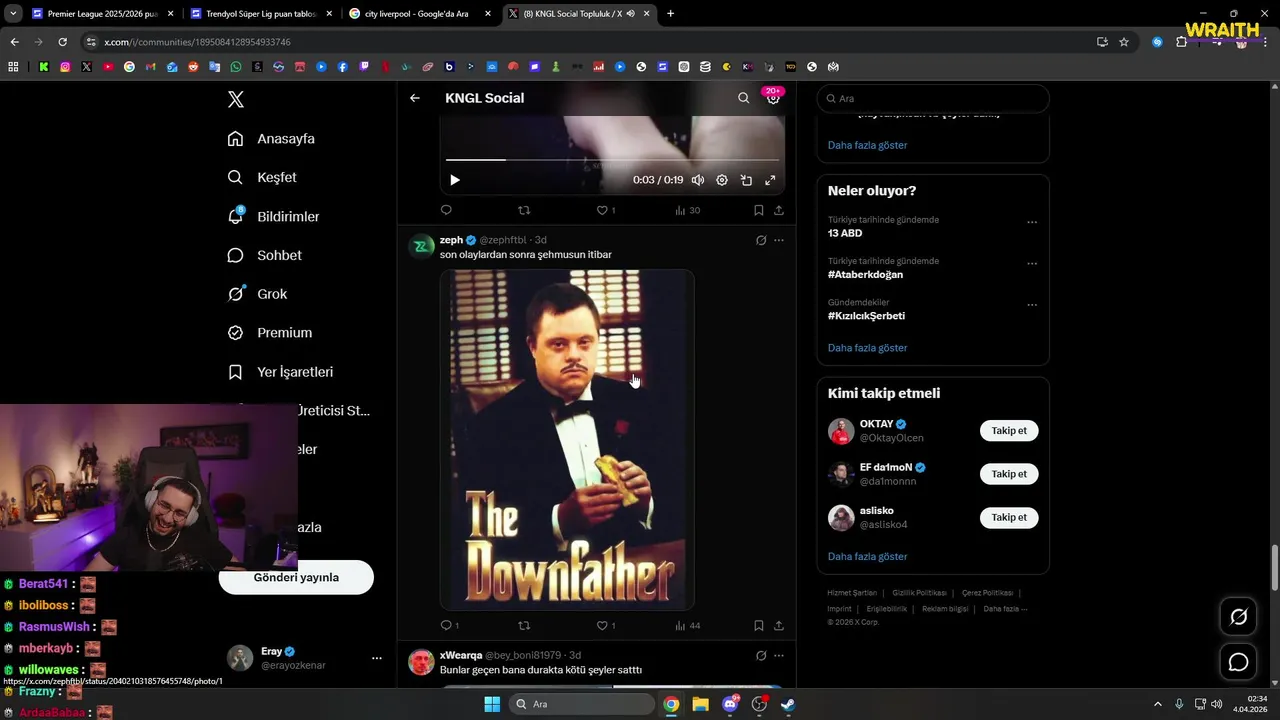This screenshot has width=1280, height=720.
Task: Open options for #Ataberkdoğan trend
Action: pyautogui.click(x=1032, y=264)
